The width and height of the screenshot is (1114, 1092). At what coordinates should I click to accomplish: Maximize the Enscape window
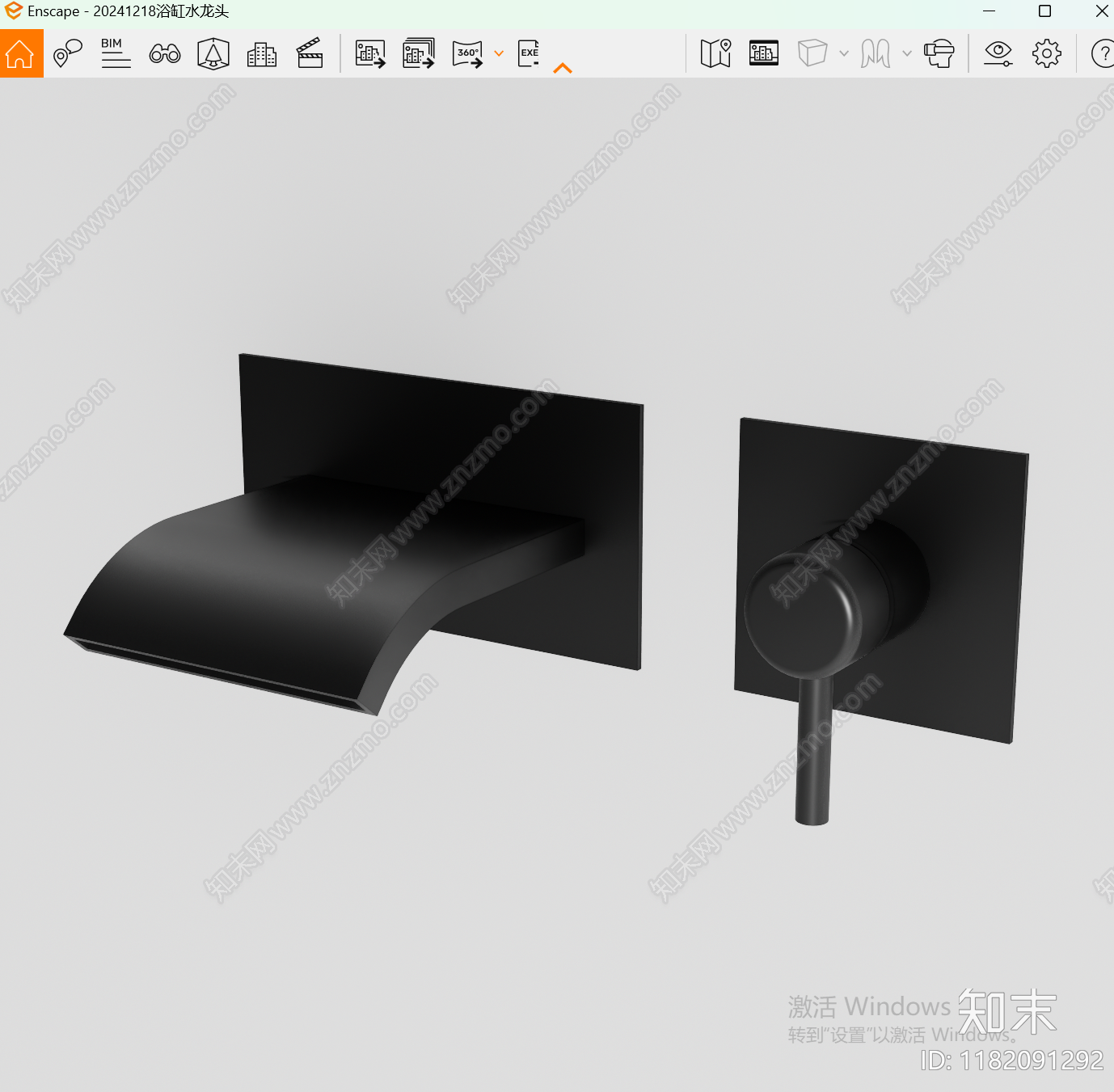click(x=1044, y=11)
